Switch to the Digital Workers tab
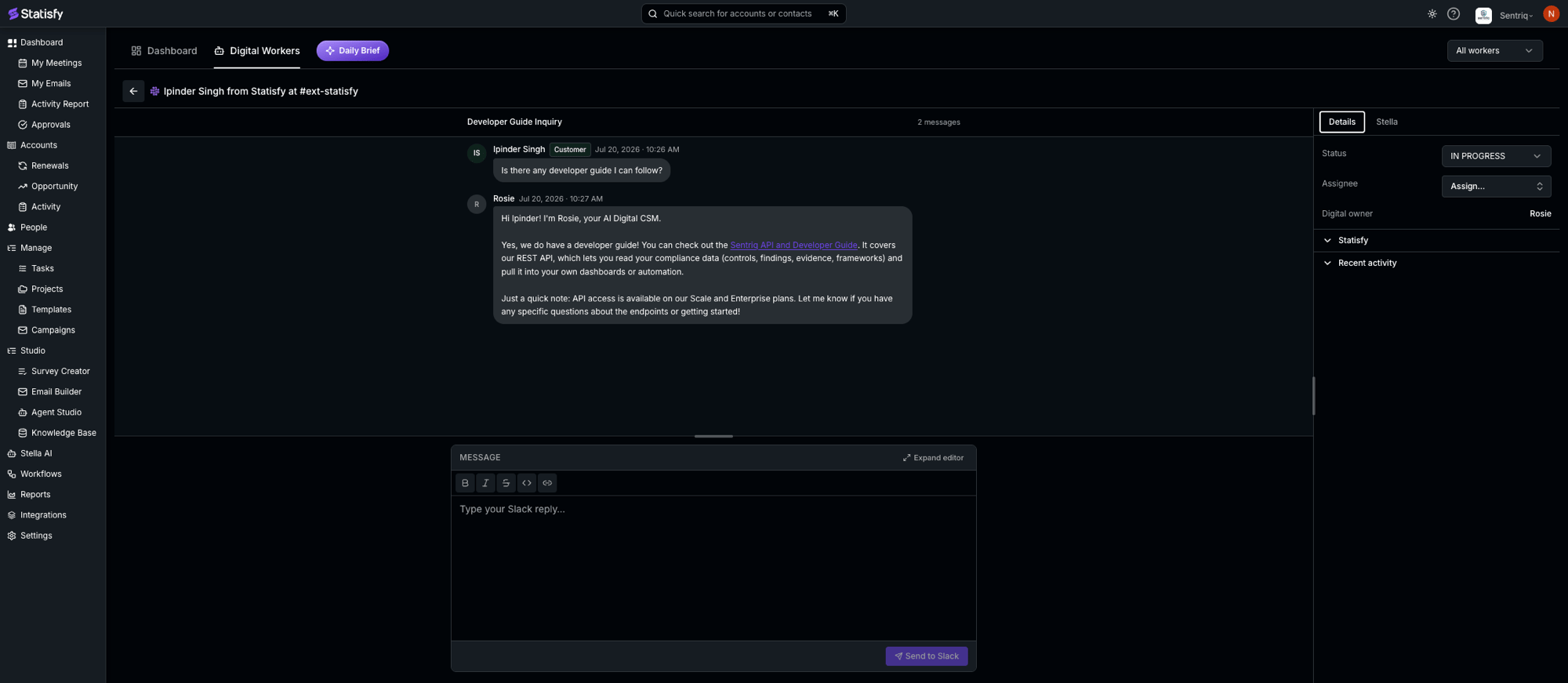Viewport: 1568px width, 683px height. pyautogui.click(x=256, y=51)
